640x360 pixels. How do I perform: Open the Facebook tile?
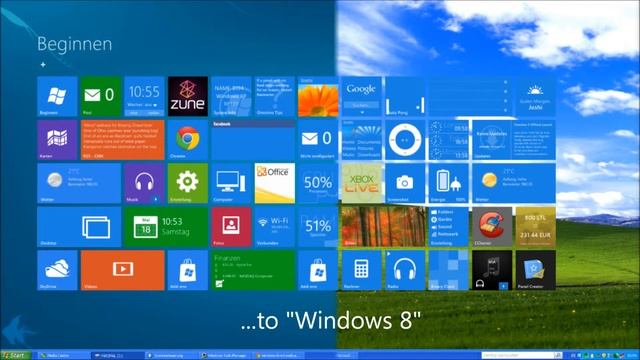253,140
